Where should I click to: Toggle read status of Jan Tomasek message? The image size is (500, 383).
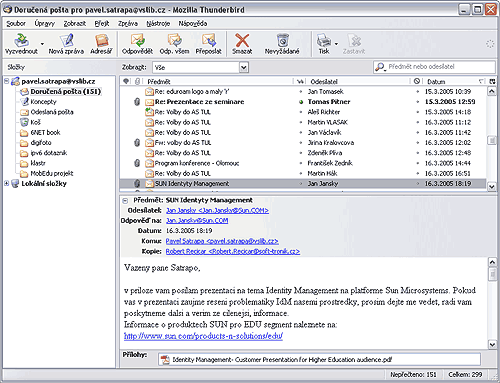point(301,92)
